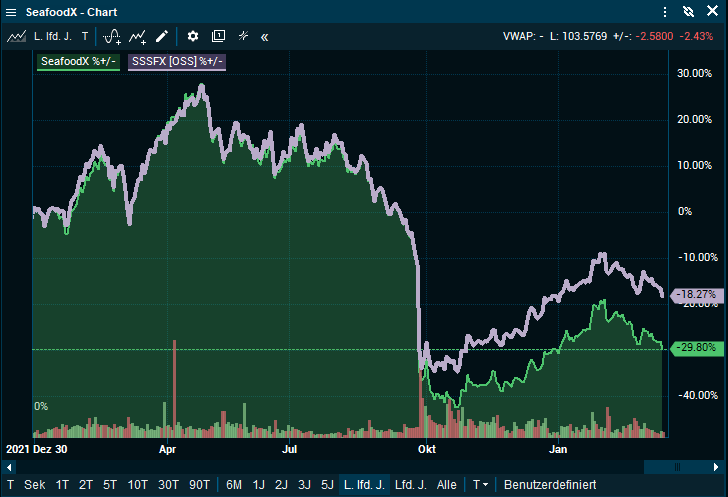Viewport: 728px width, 497px height.
Task: Toggle the SSSFX [OSS] %+/- legend series
Action: [177, 62]
